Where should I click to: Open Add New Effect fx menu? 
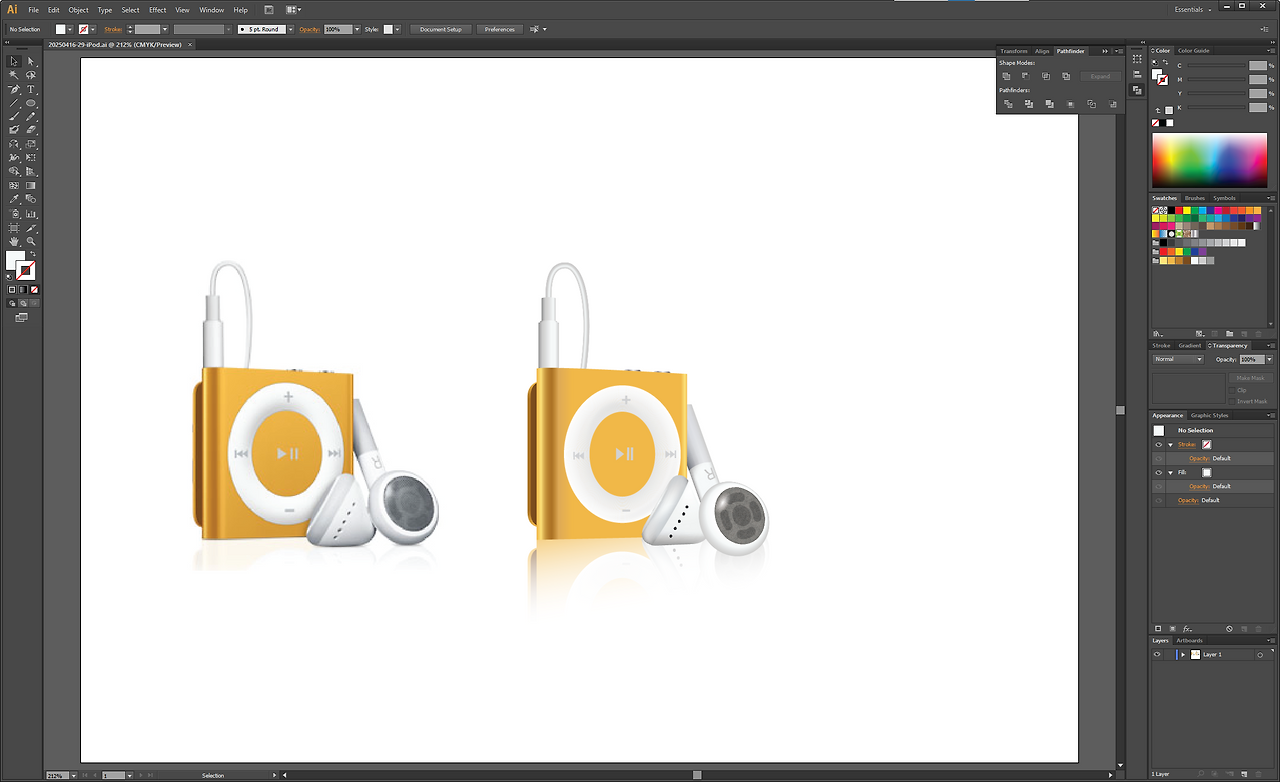pos(1187,628)
